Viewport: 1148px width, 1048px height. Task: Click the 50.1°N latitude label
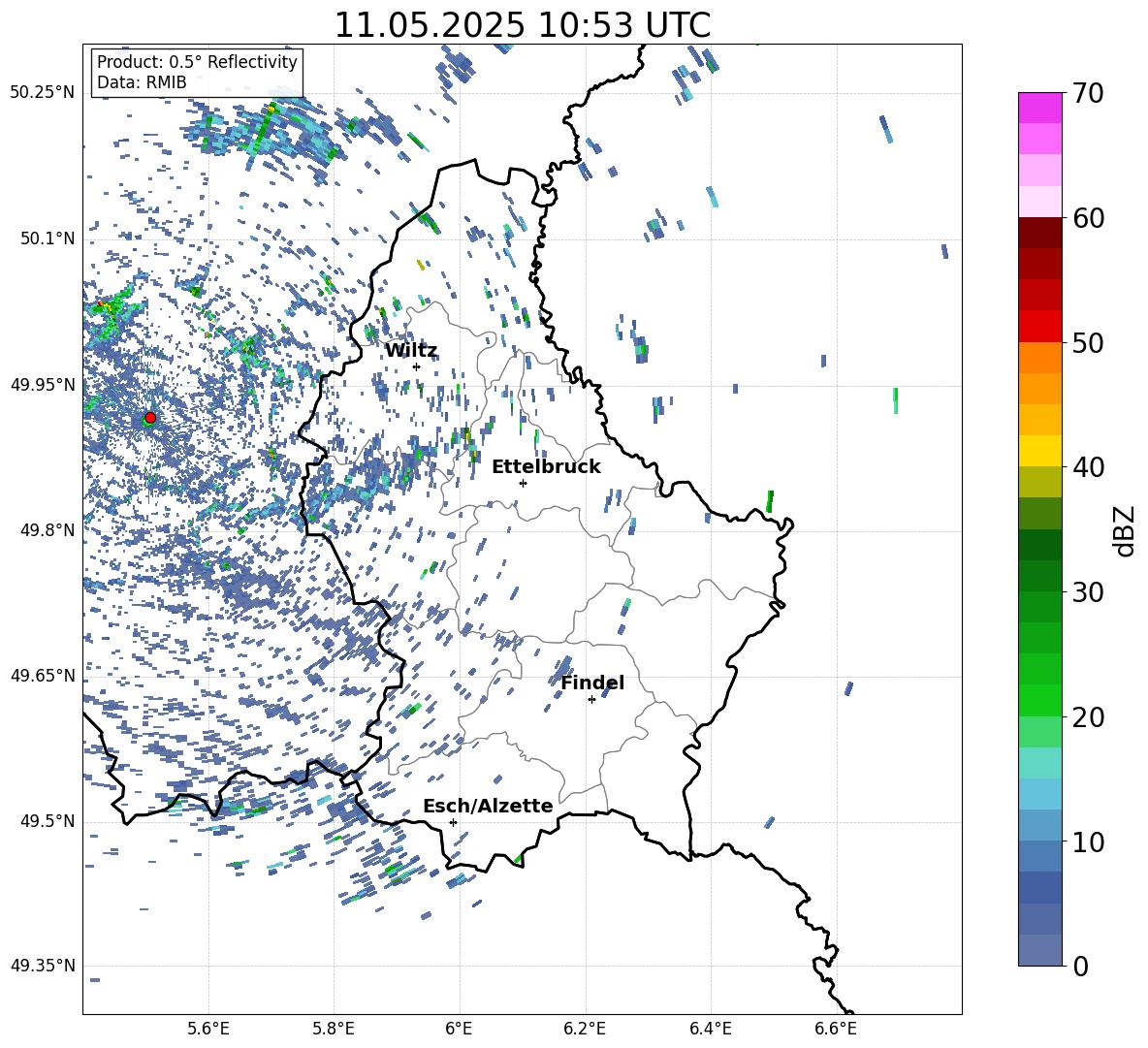pos(48,238)
